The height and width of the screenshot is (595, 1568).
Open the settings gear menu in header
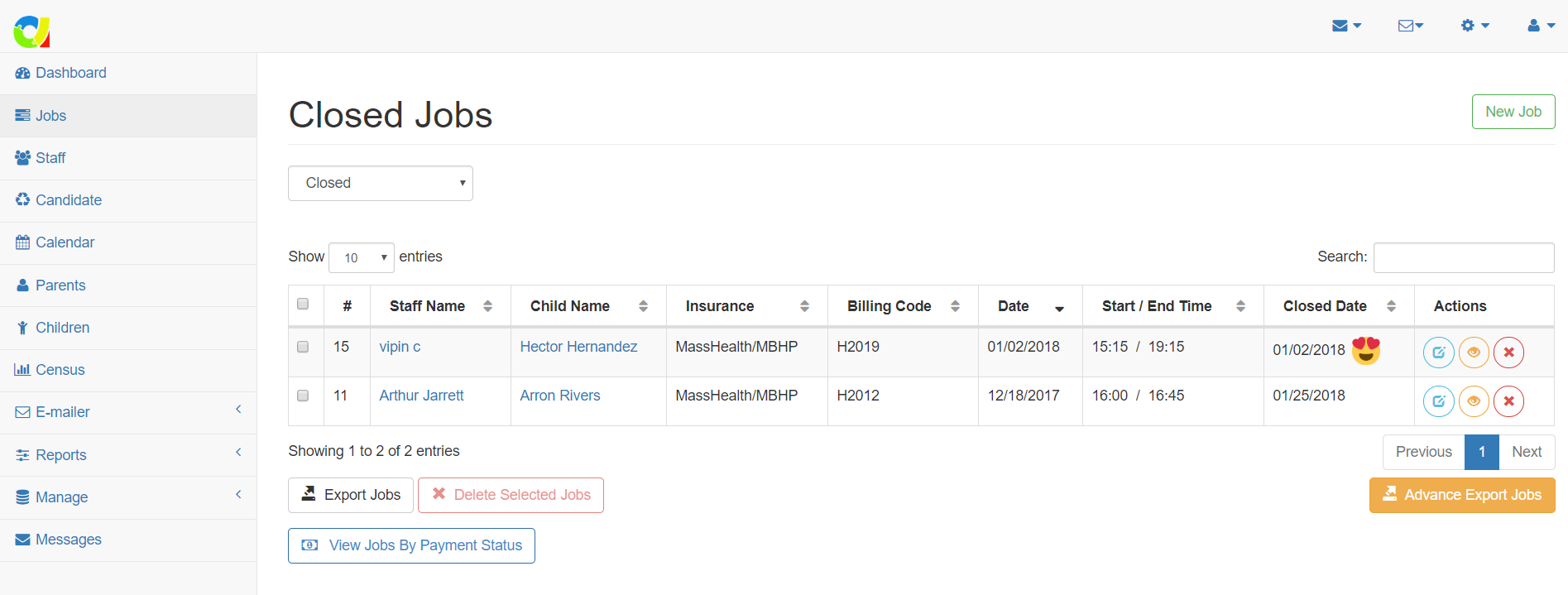[1474, 26]
